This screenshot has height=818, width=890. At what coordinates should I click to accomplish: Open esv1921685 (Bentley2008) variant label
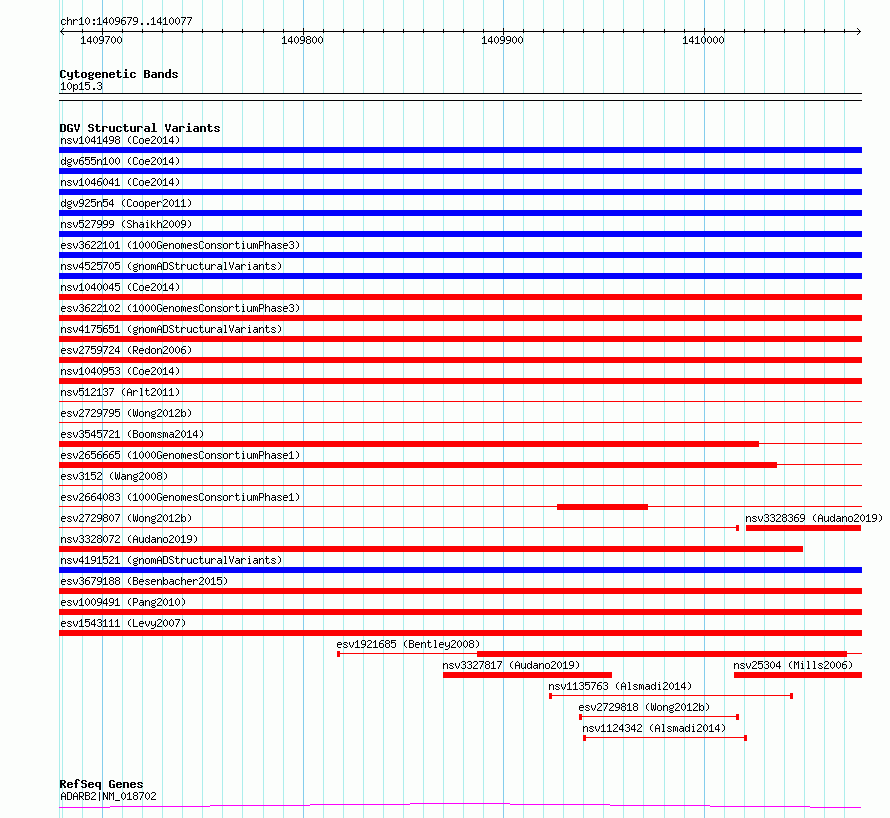click(x=408, y=644)
